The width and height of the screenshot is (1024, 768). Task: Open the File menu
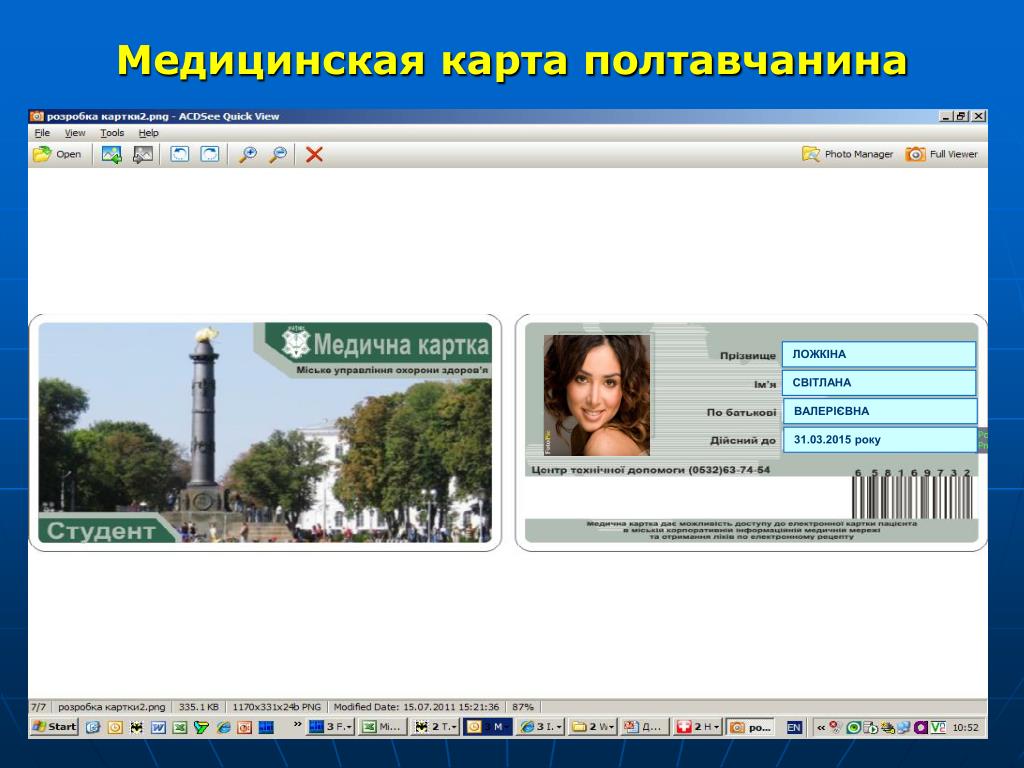point(42,133)
